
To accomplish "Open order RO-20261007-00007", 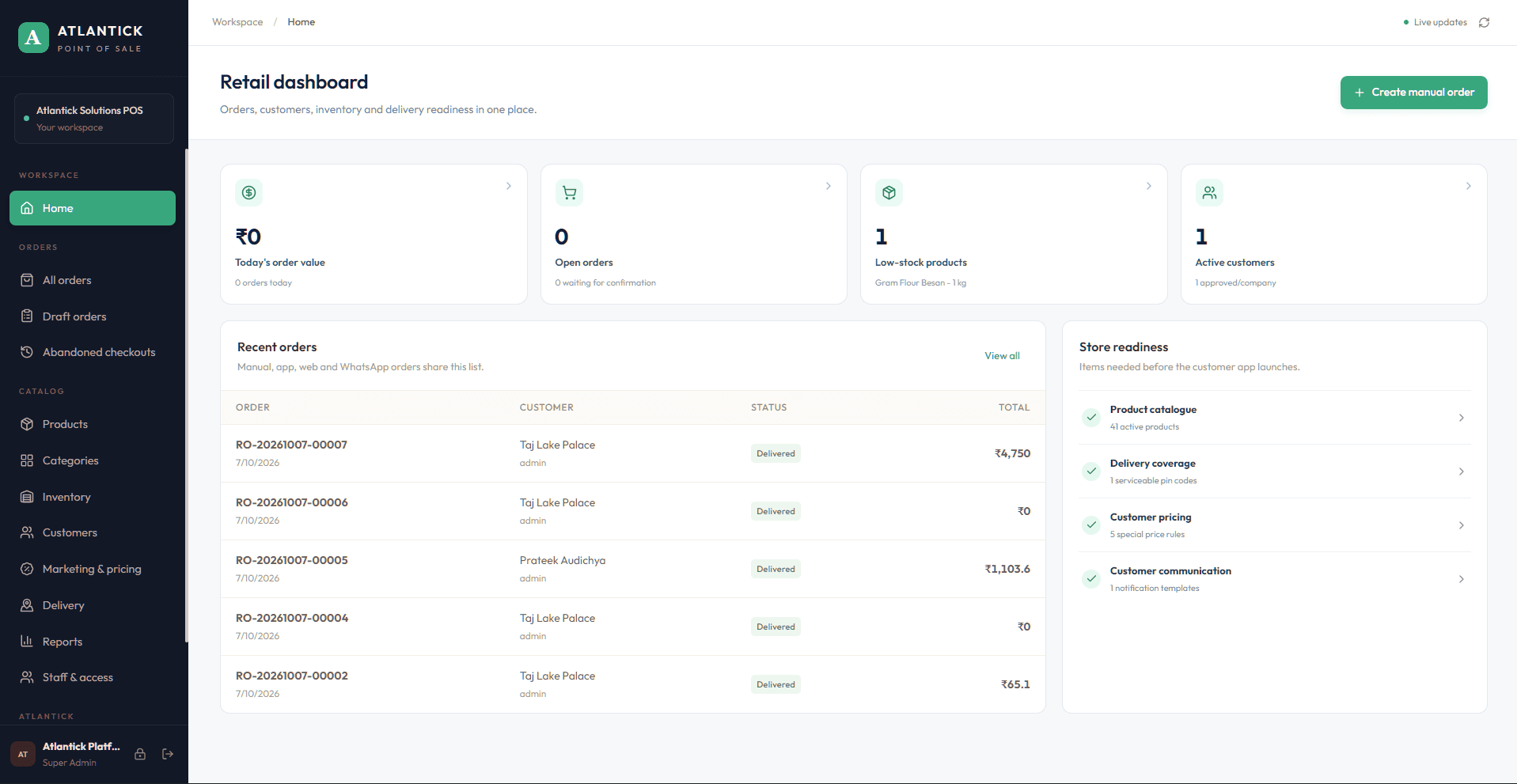I will click(x=291, y=445).
